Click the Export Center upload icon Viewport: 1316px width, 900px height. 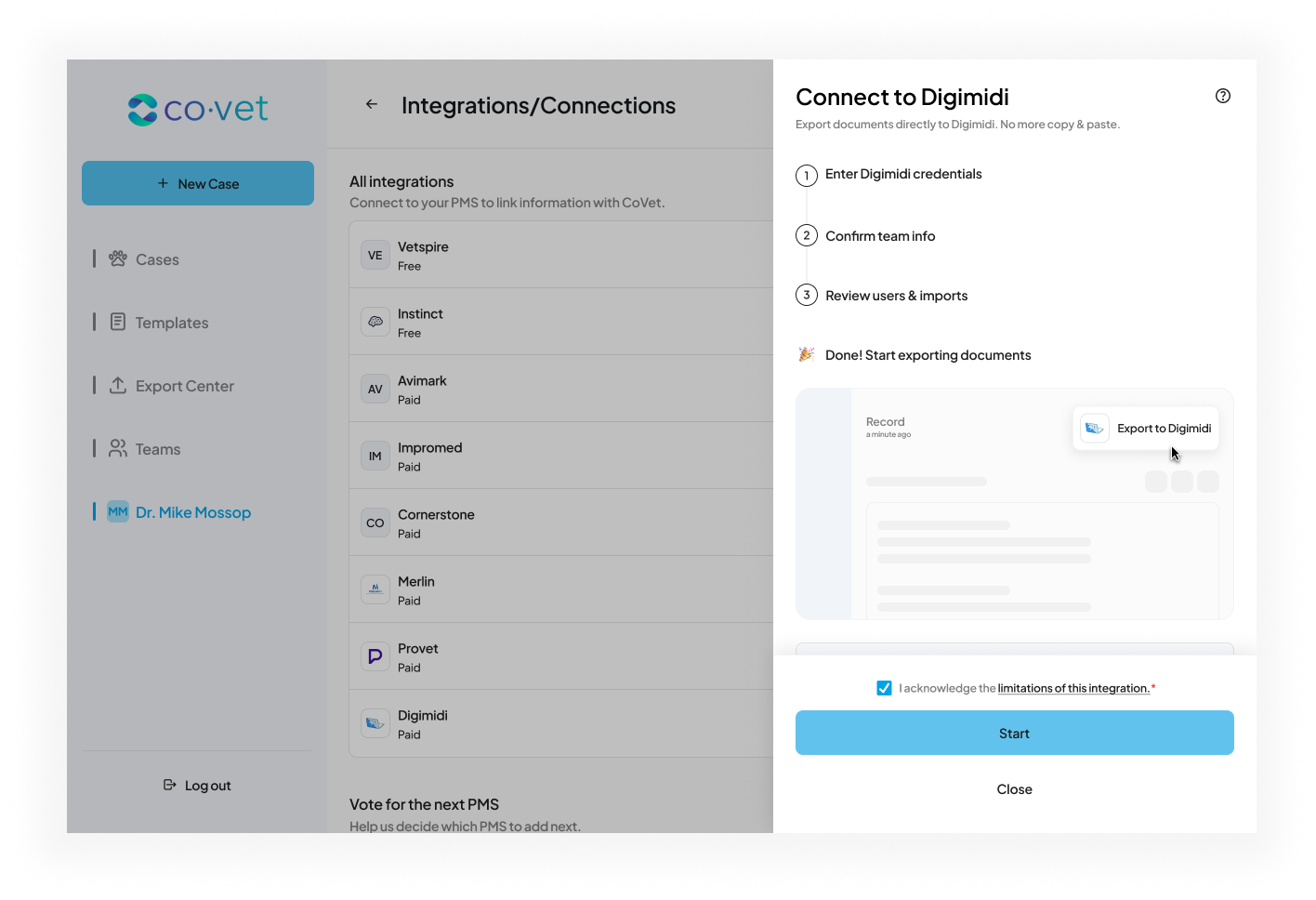[118, 385]
